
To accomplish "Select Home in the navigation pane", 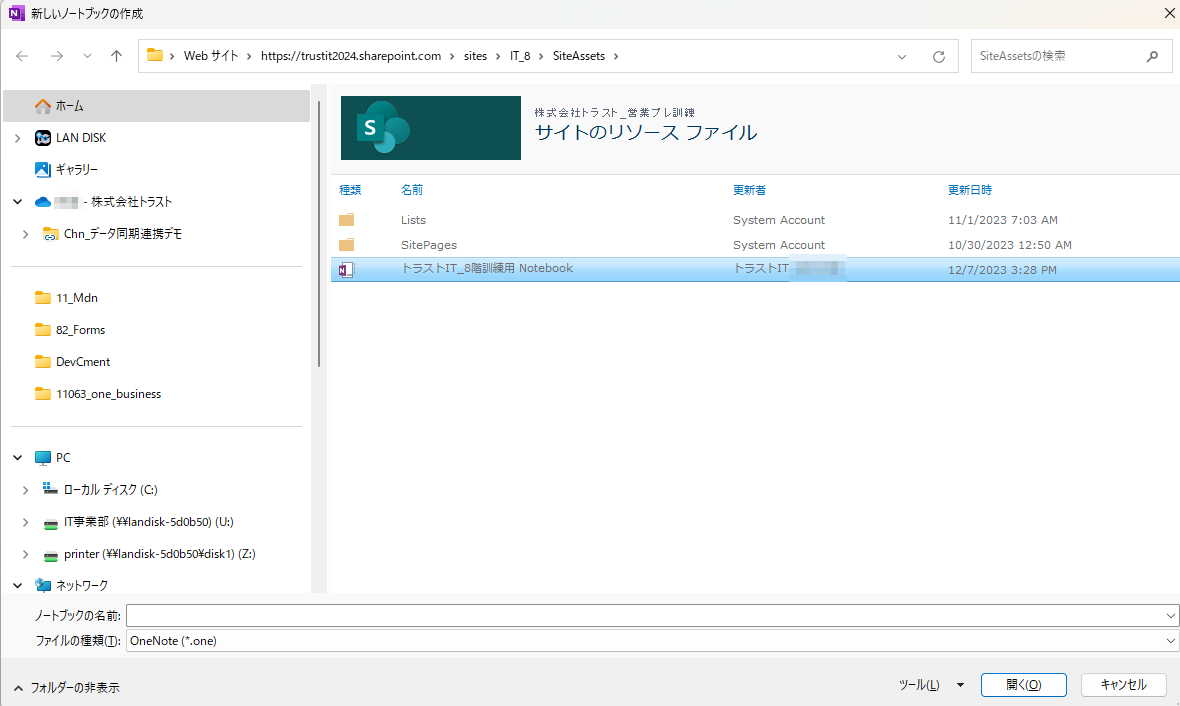I will point(69,105).
